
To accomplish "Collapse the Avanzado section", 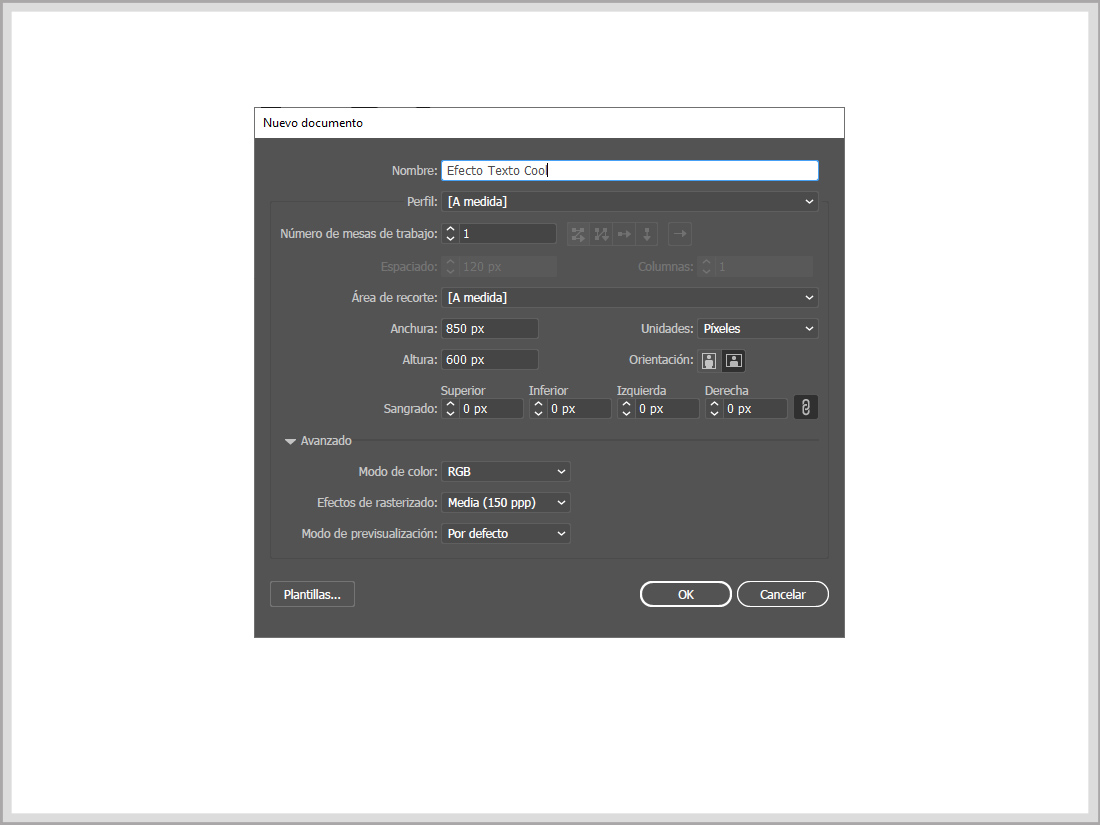I will [291, 441].
